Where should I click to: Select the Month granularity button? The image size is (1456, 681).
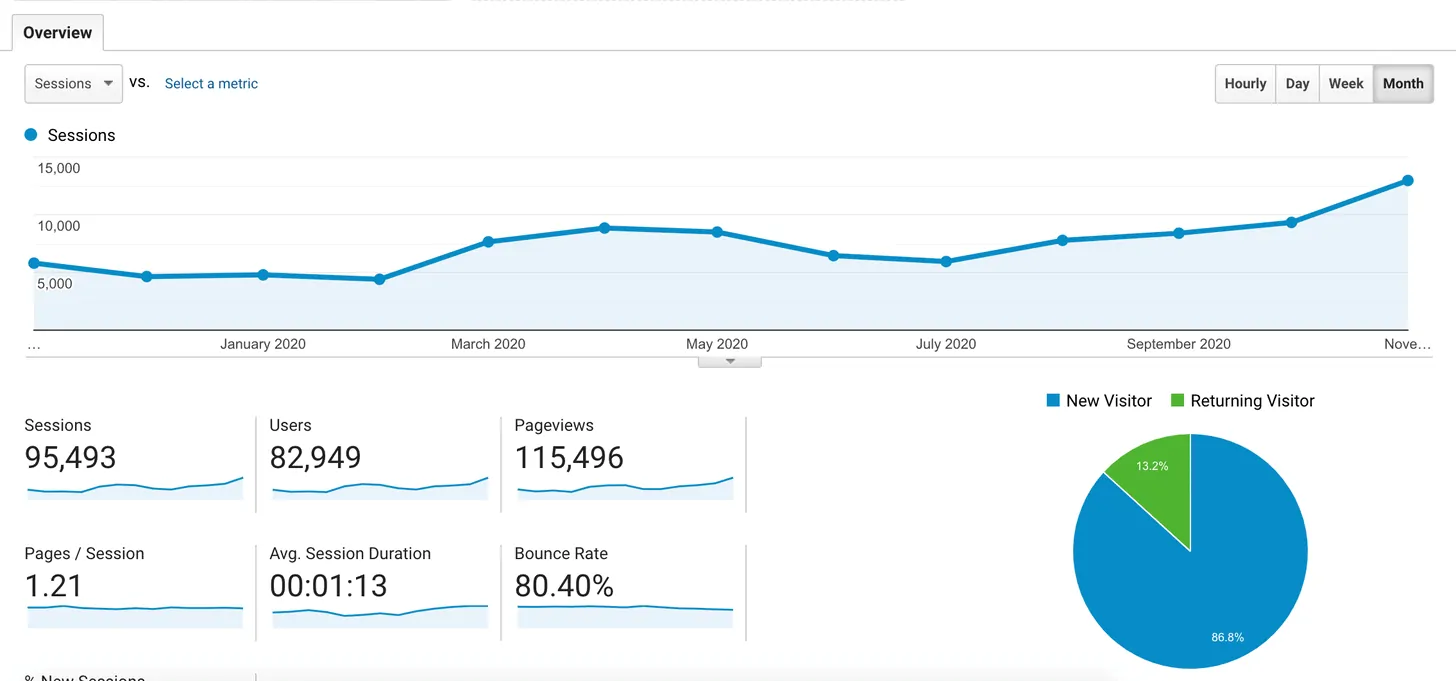tap(1402, 84)
